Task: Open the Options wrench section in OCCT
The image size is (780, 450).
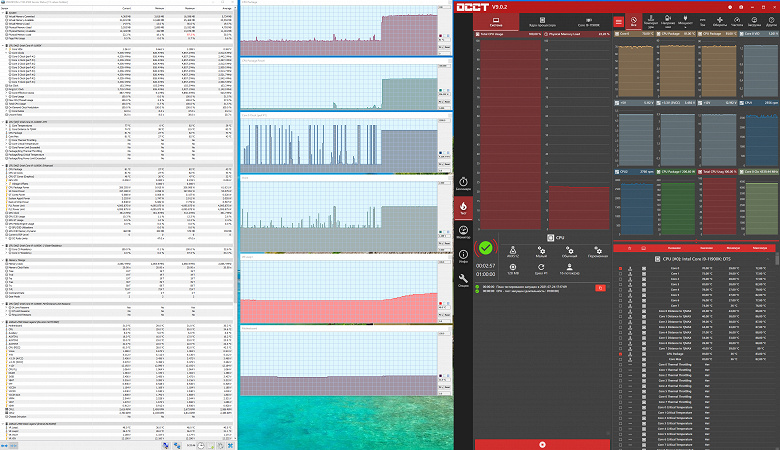Action: pyautogui.click(x=463, y=280)
